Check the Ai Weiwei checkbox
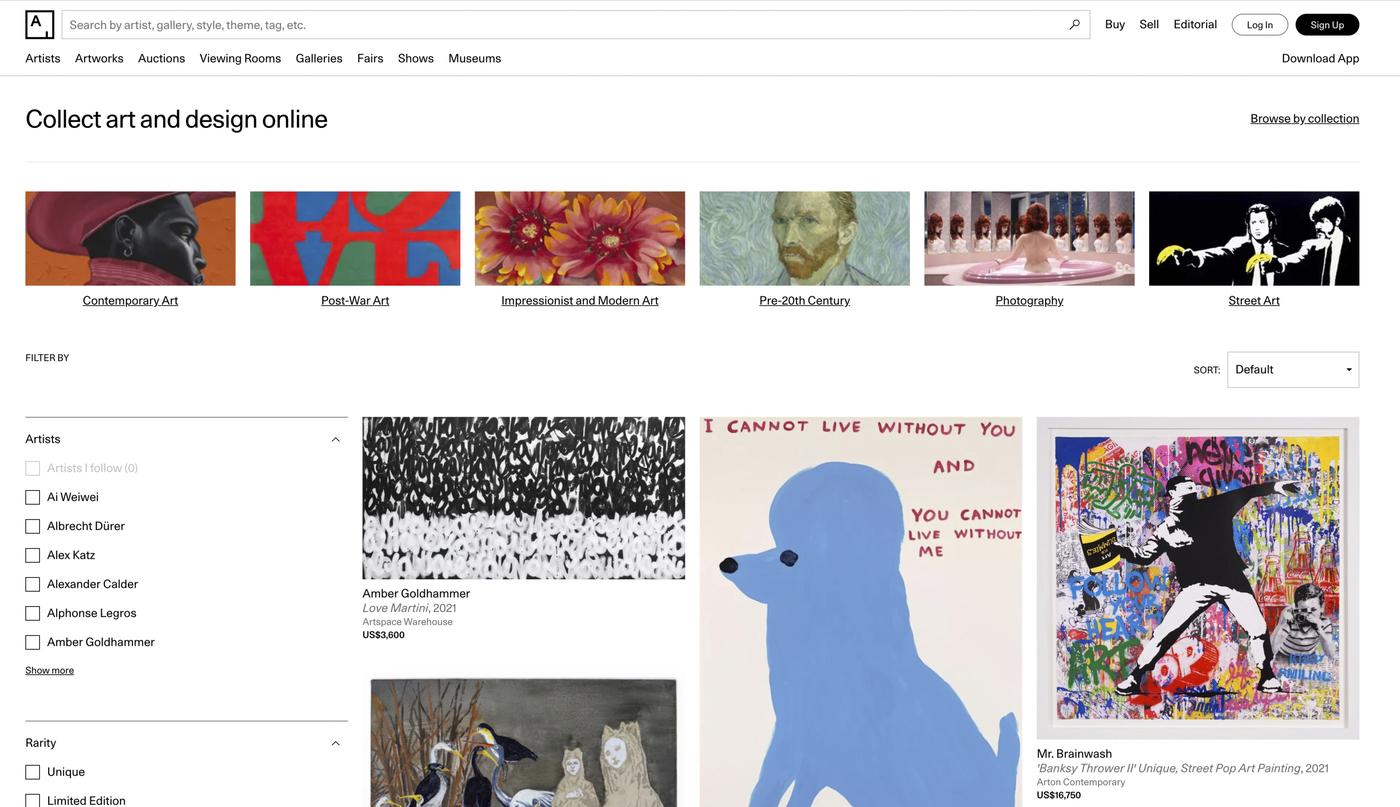This screenshot has width=1400, height=807. (x=32, y=497)
